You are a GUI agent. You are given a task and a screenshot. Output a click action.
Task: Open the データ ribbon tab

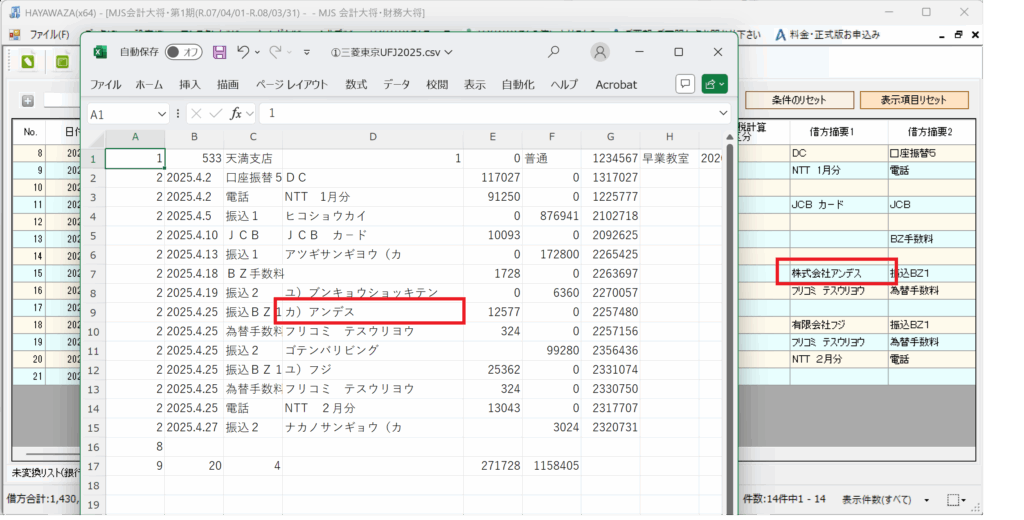pyautogui.click(x=396, y=85)
